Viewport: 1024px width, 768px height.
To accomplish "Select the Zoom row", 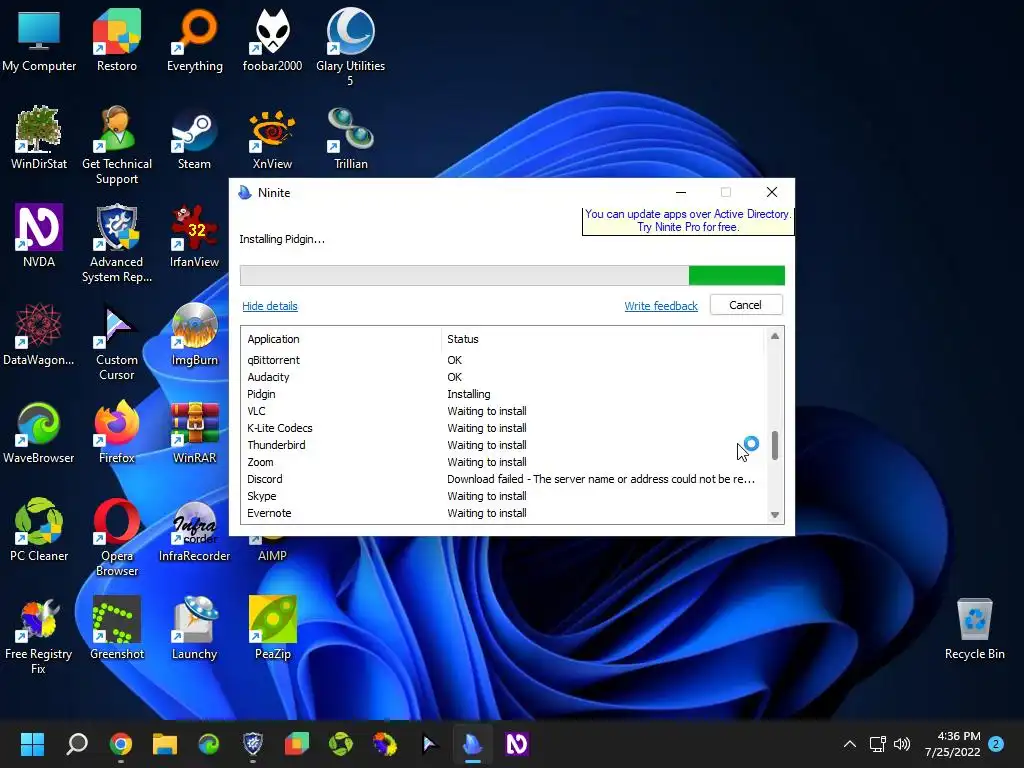I will 503,462.
